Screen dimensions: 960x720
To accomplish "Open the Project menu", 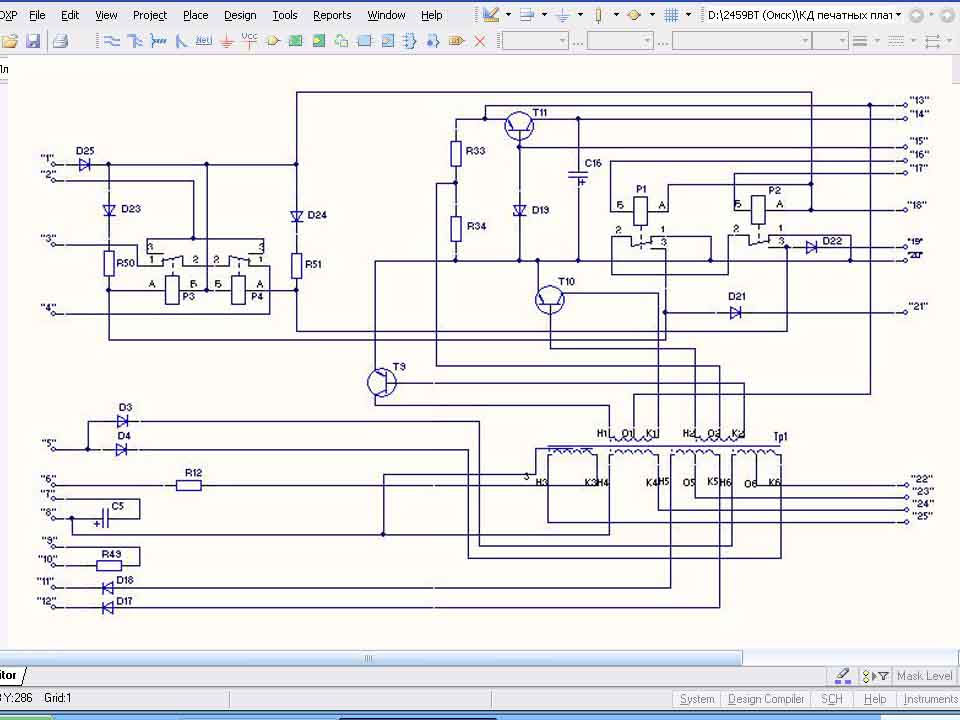I will click(150, 15).
